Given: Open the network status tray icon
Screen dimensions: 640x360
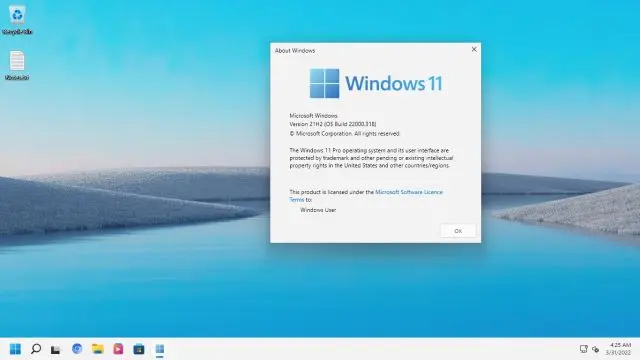Looking at the screenshot, I should click(x=584, y=349).
